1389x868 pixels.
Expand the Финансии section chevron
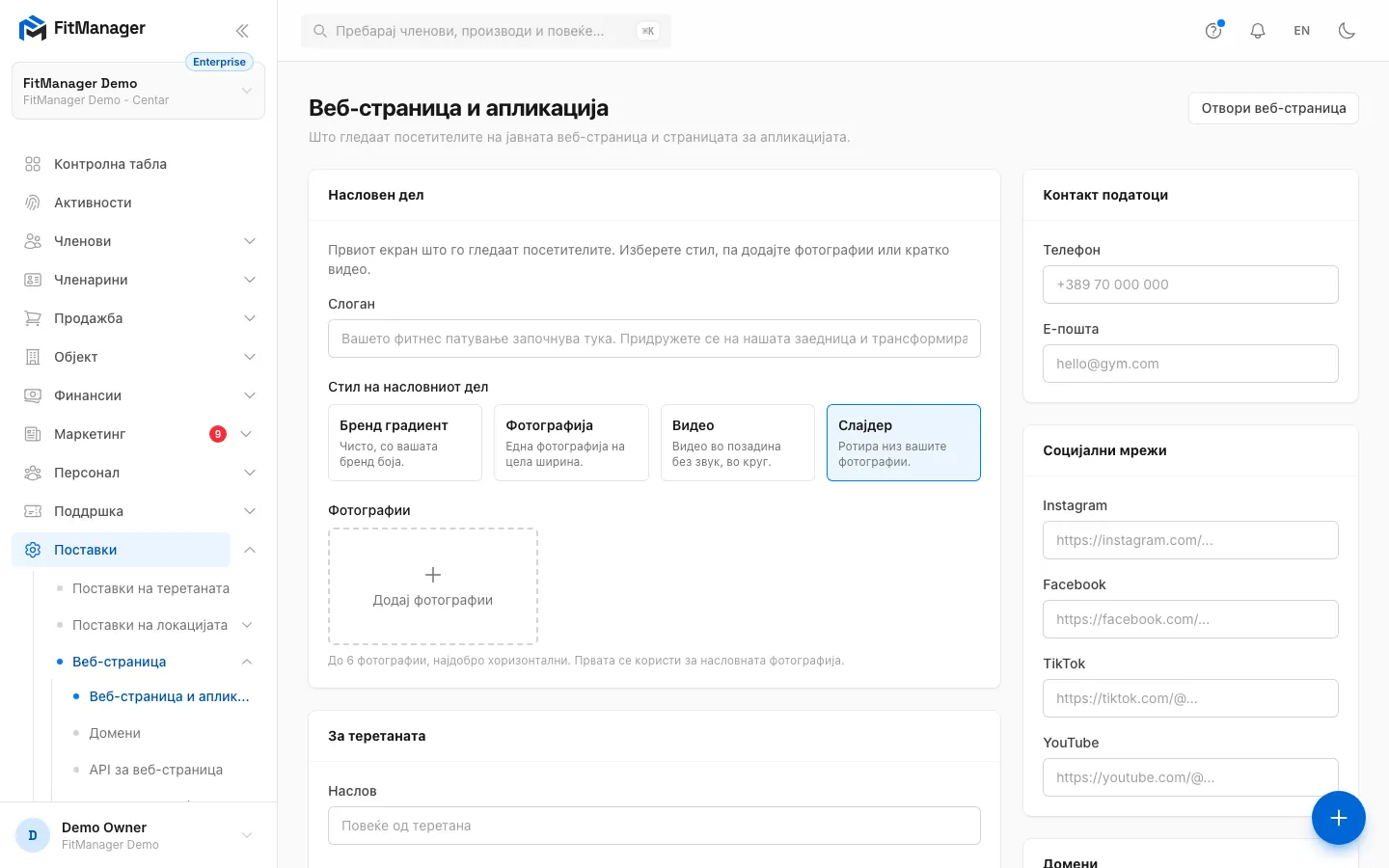250,395
